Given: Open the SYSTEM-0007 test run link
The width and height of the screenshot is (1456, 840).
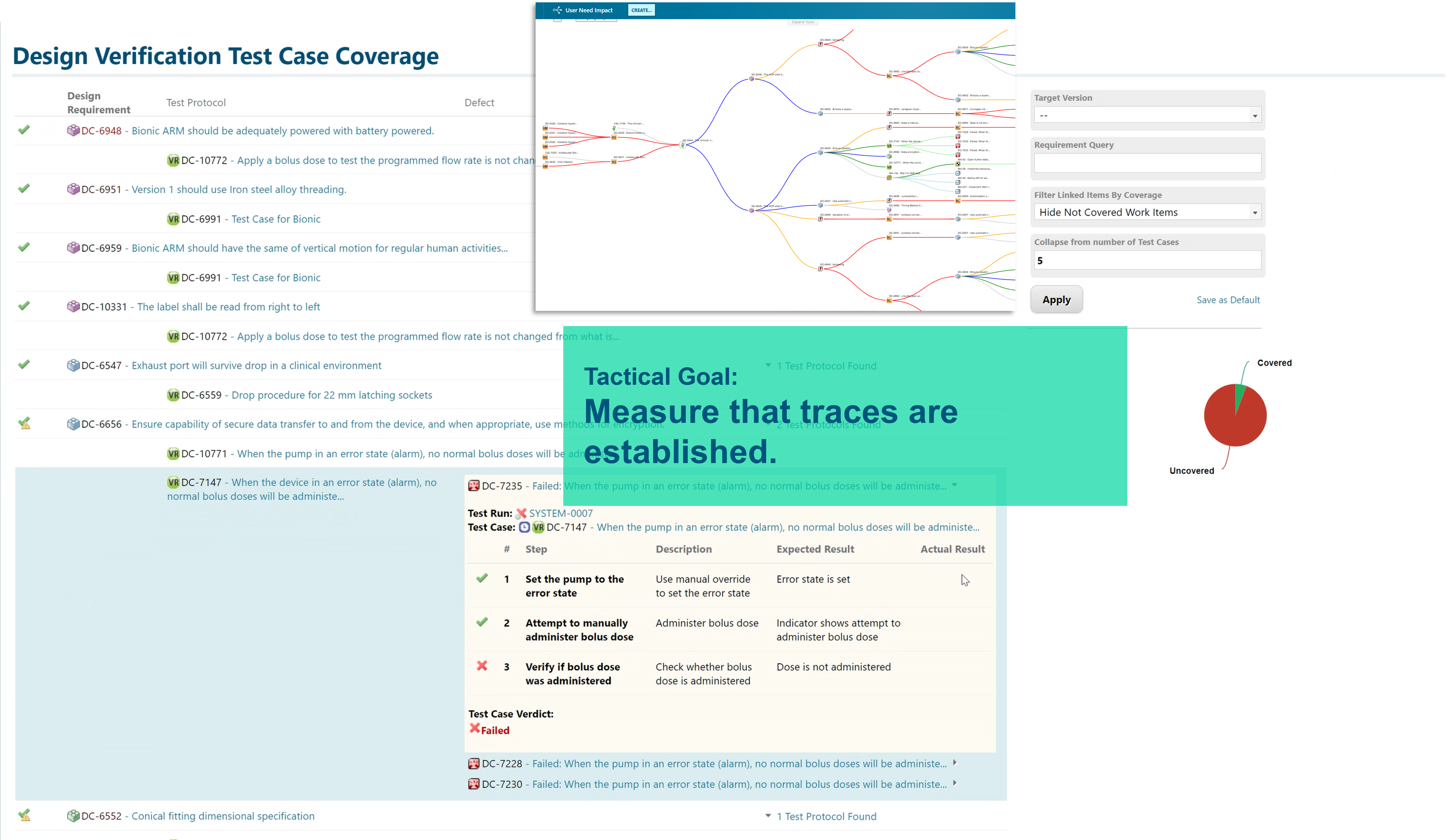Looking at the screenshot, I should pyautogui.click(x=561, y=513).
